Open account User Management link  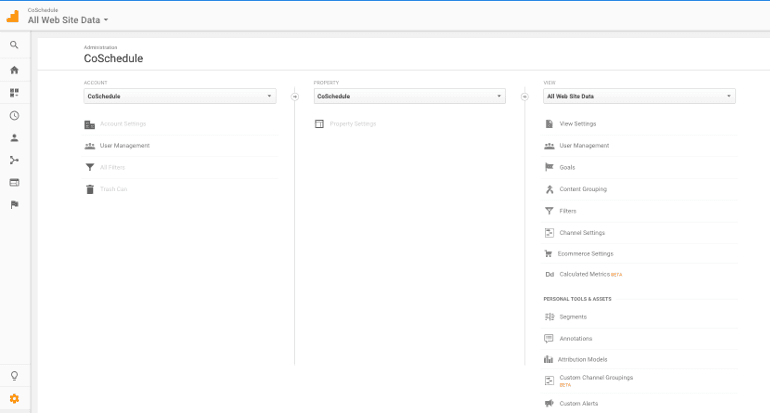tap(125, 146)
